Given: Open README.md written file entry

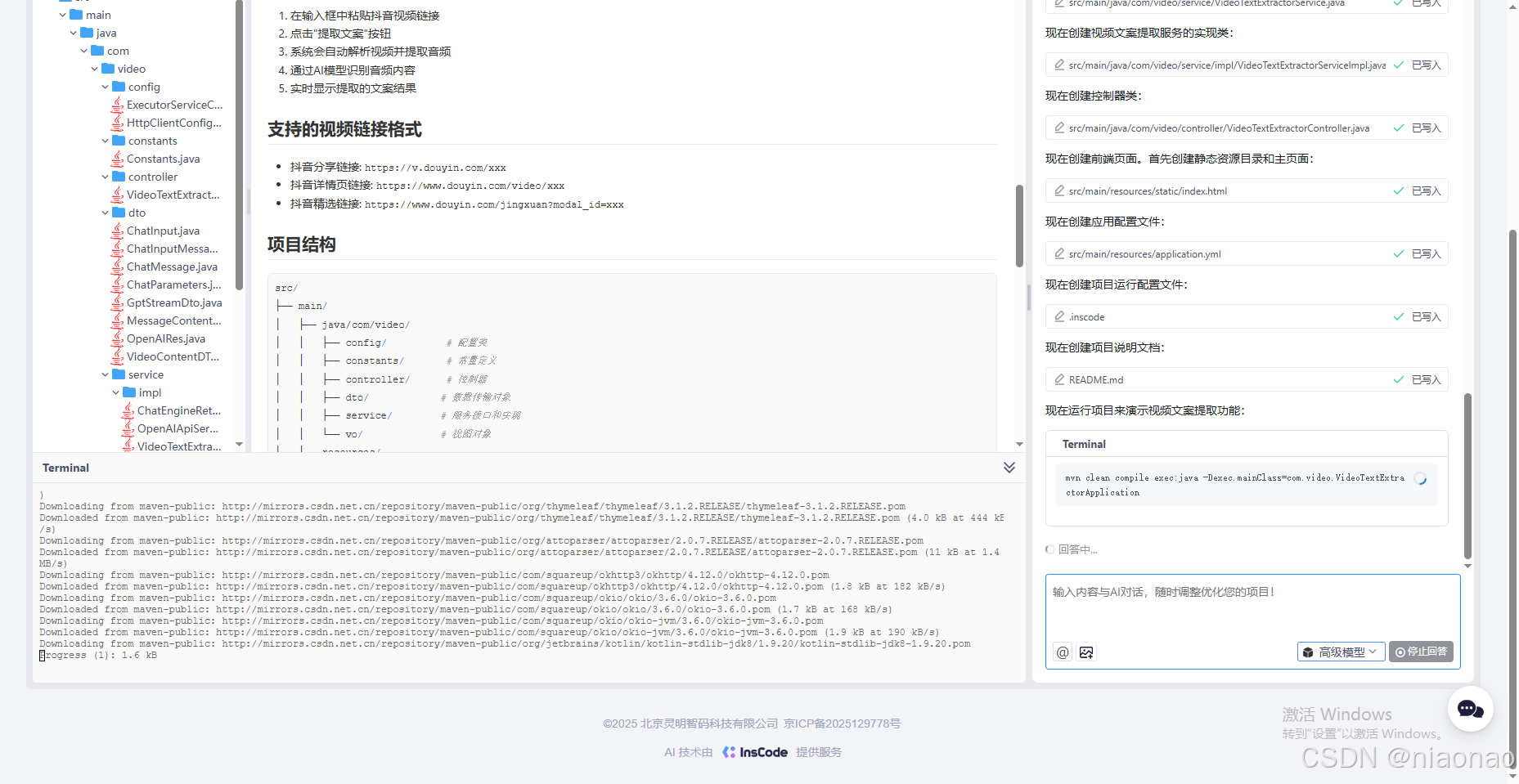Looking at the screenshot, I should (1247, 380).
